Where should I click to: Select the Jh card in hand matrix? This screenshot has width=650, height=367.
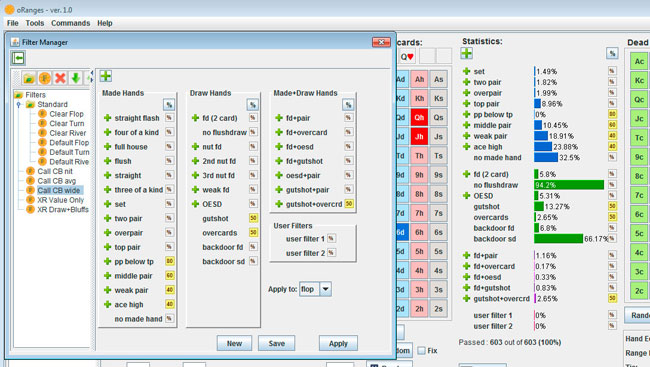tap(420, 136)
